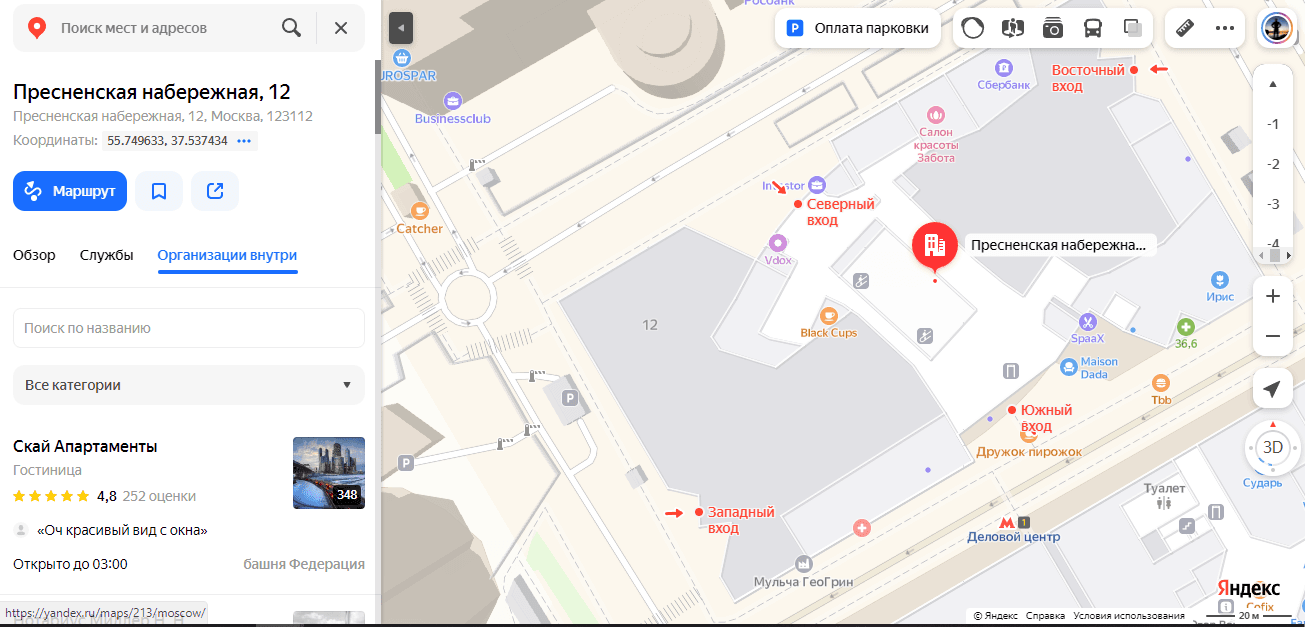Expand the Все категории dropdown
The height and width of the screenshot is (627, 1305).
tap(189, 385)
